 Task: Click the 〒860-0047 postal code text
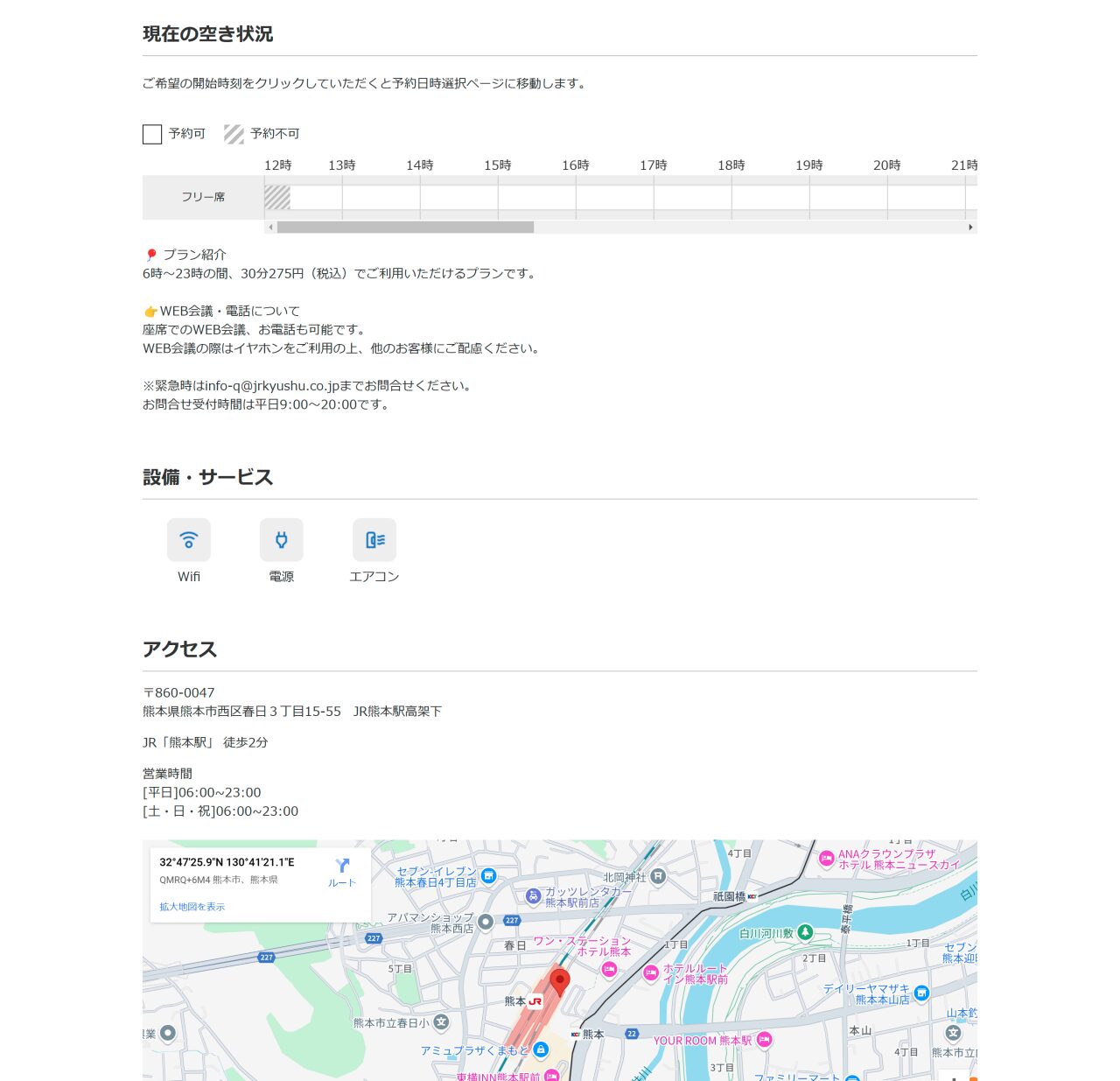(178, 692)
